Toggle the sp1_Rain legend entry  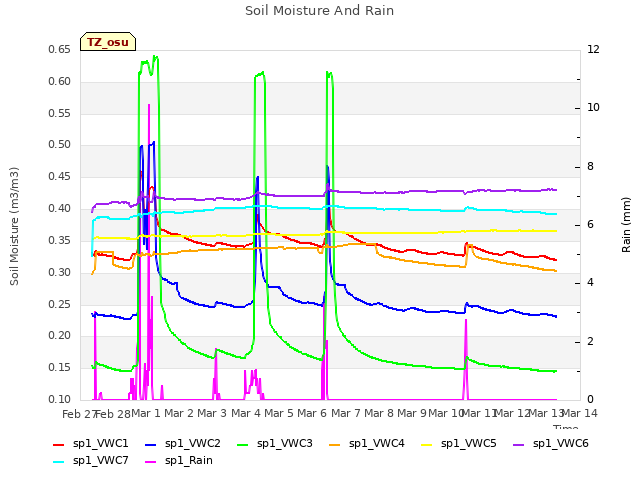(179, 461)
